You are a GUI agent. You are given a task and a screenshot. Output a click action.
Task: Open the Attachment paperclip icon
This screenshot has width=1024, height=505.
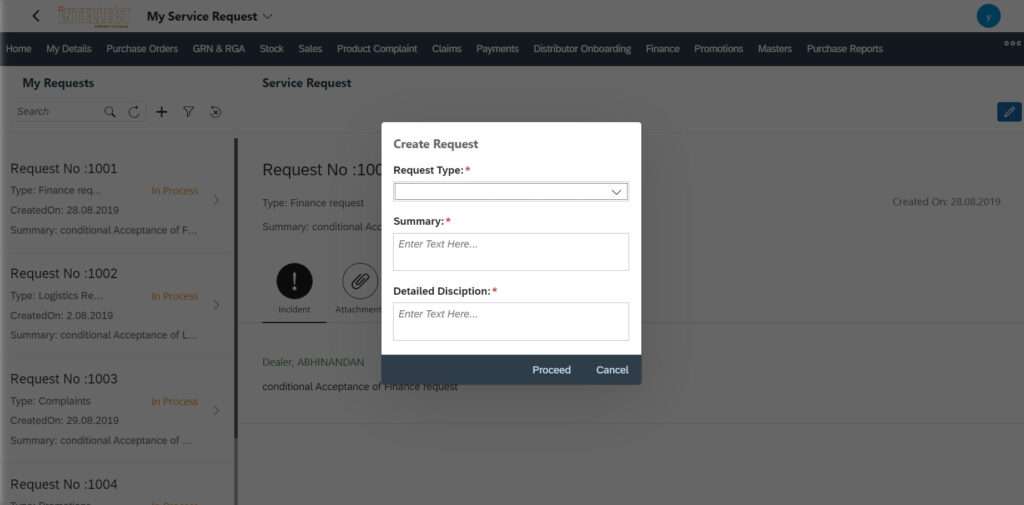click(359, 282)
